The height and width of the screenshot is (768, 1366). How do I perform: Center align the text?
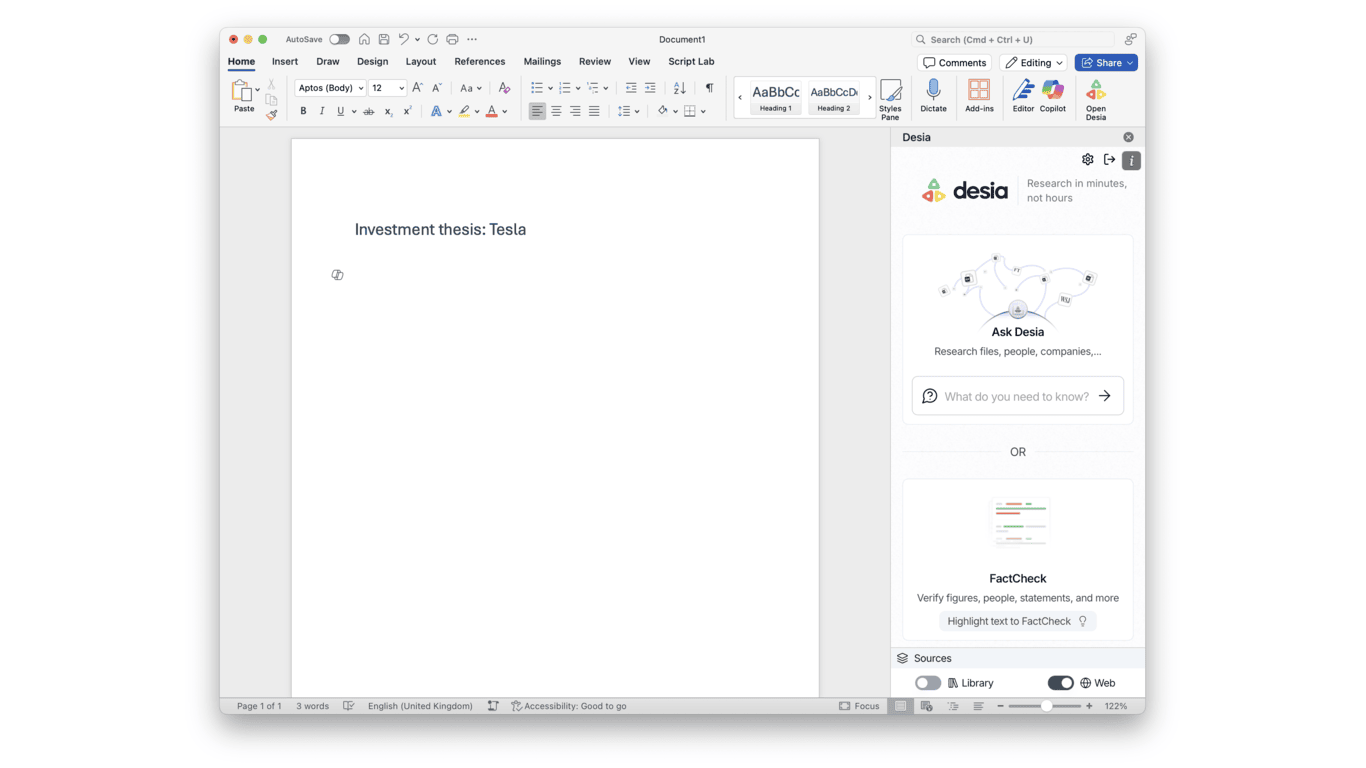pos(556,111)
